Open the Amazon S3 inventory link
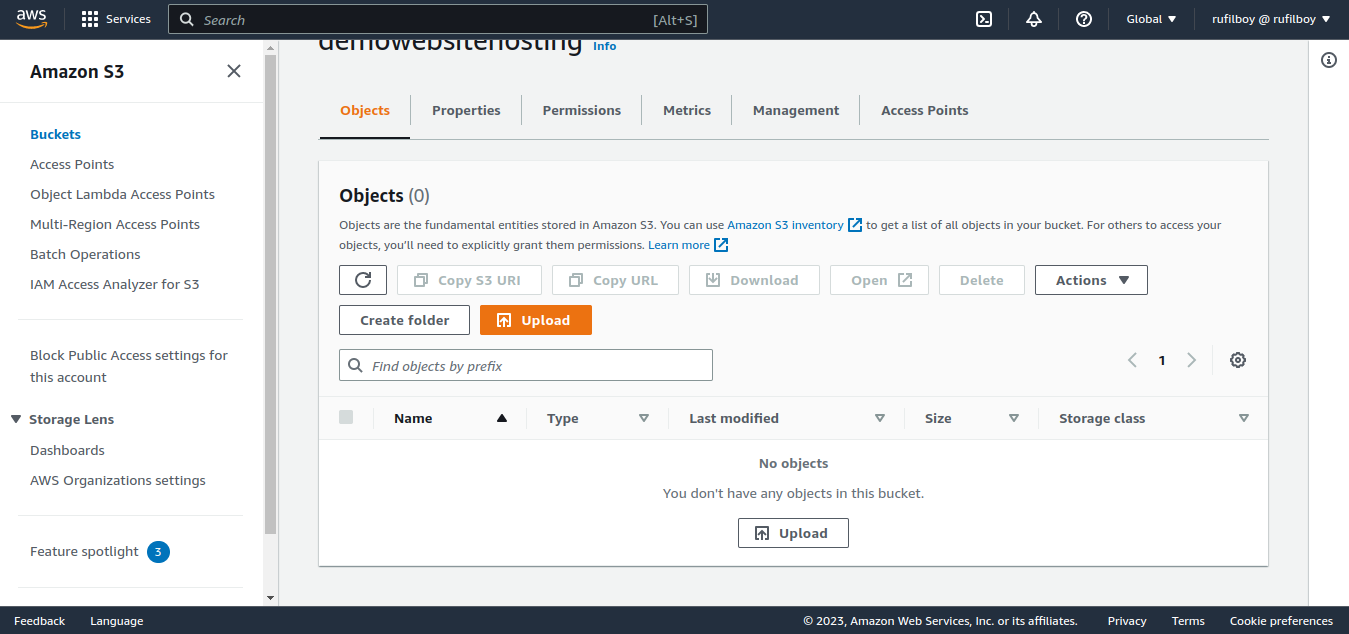Viewport: 1349px width, 634px height. tap(785, 225)
